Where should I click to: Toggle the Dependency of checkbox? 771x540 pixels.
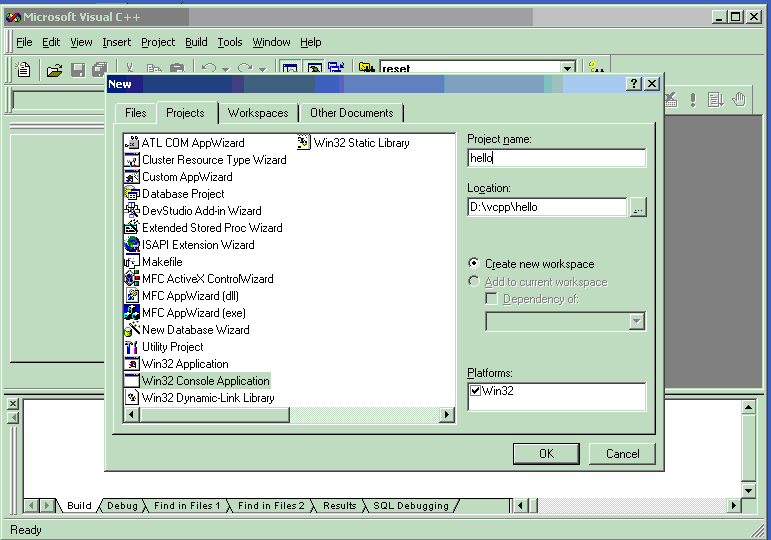coord(491,299)
